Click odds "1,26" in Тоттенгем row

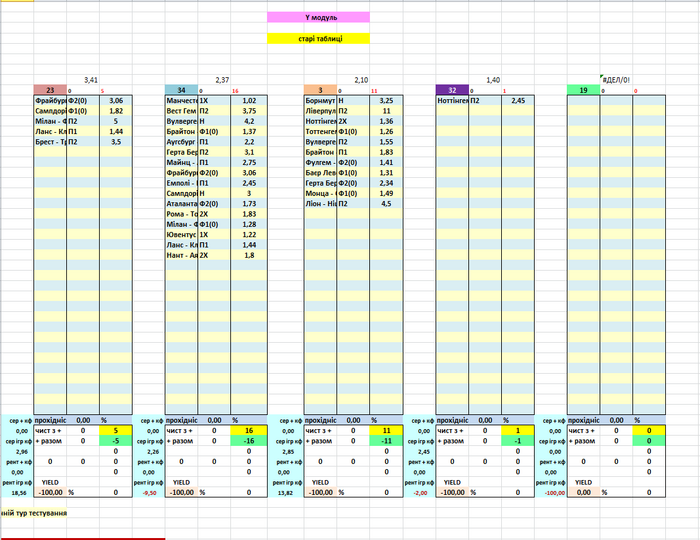(x=386, y=132)
